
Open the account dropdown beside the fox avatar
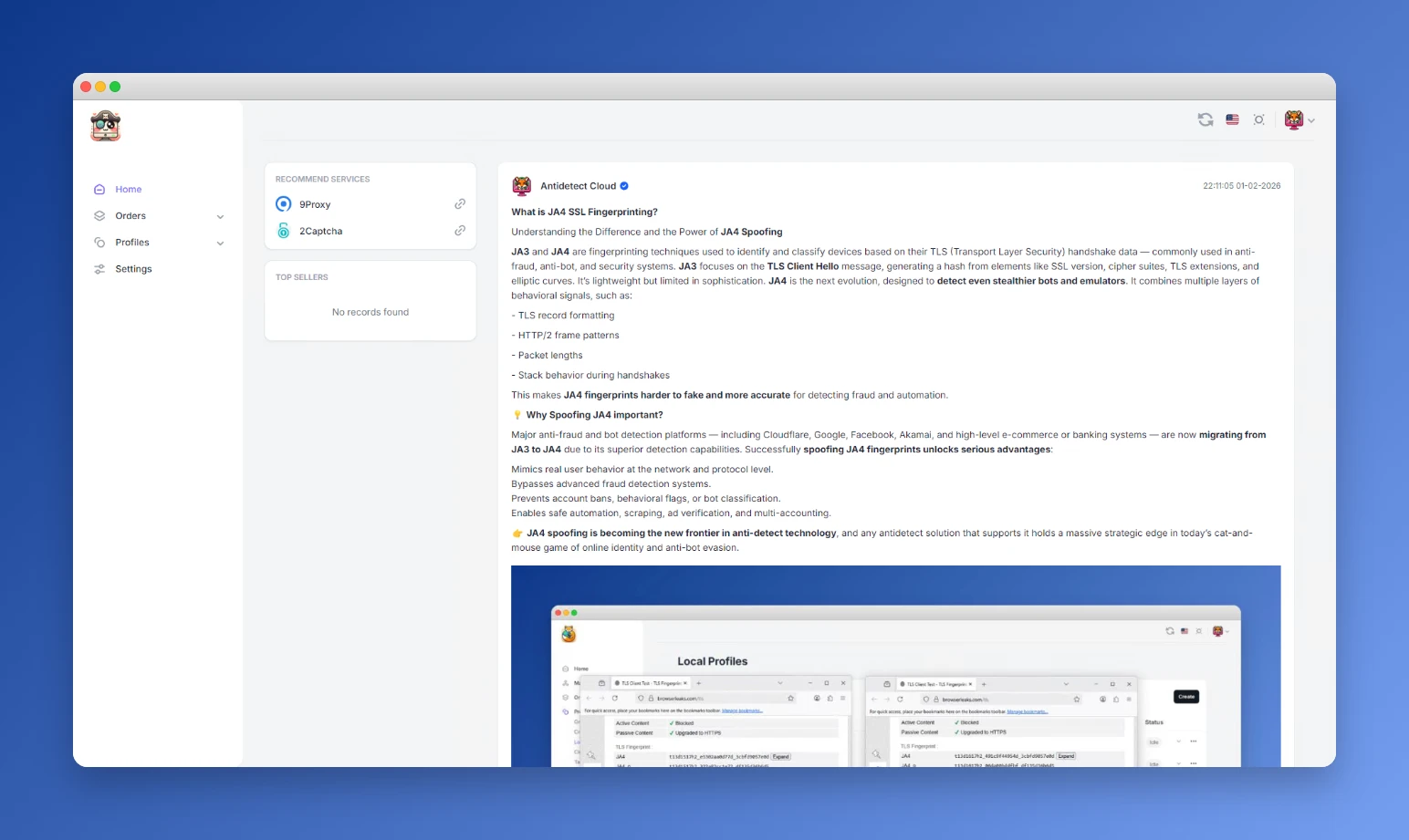[x=1312, y=119]
